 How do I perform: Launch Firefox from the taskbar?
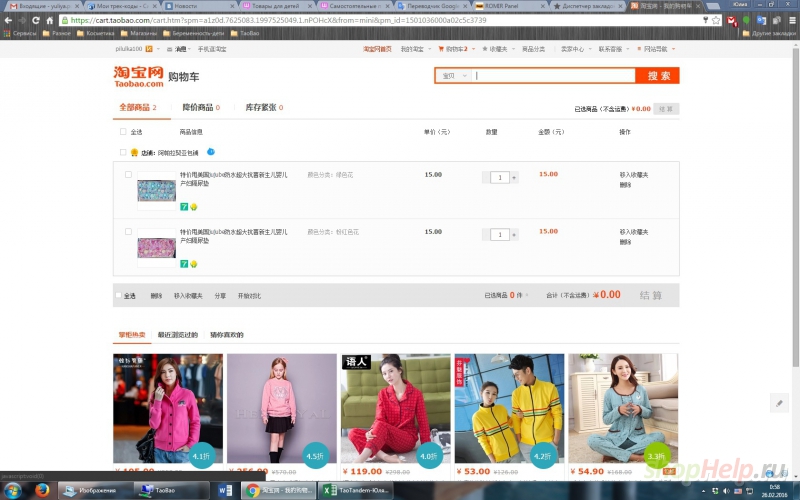(x=42, y=490)
